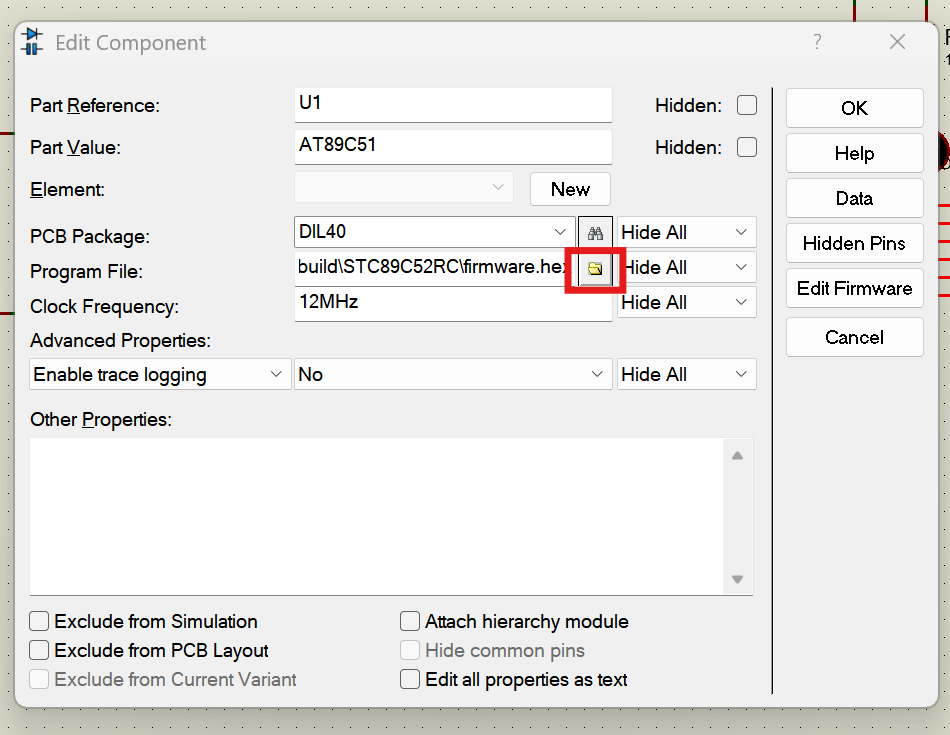Open Clock Frequency Hide All dropdown

click(x=686, y=302)
